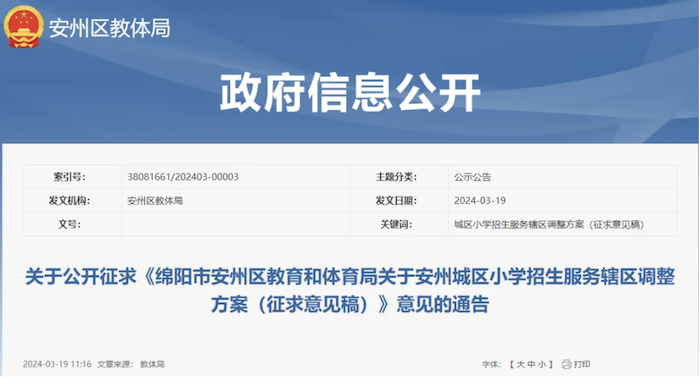Click the timestamp 2024-03-19 11:16
The width and height of the screenshot is (700, 378).
[x=57, y=364]
